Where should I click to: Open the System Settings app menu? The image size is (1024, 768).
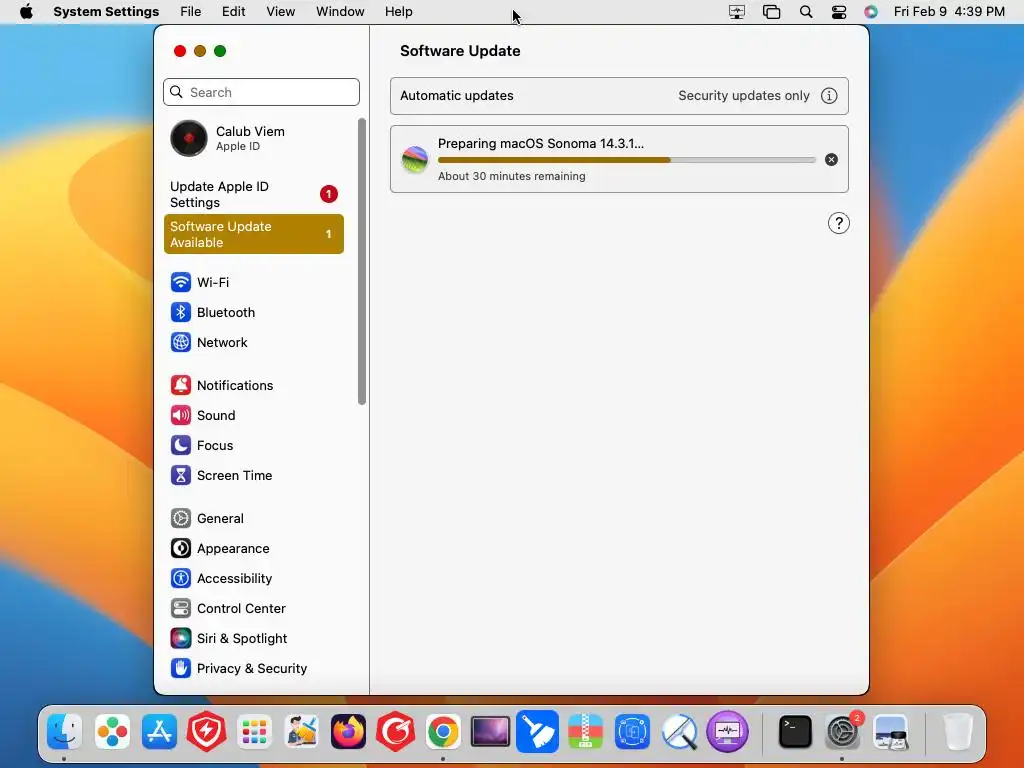(106, 12)
